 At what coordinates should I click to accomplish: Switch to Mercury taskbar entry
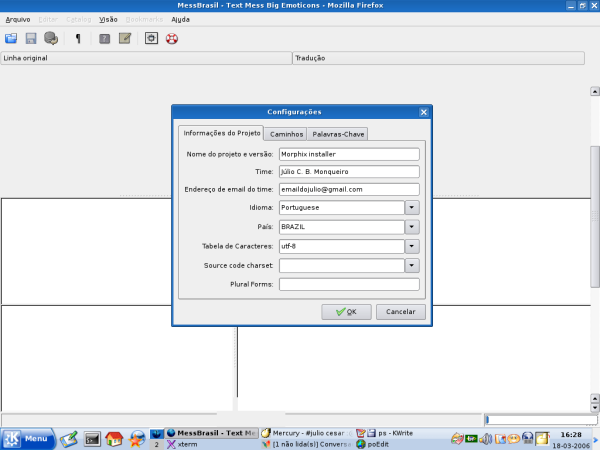[307, 433]
